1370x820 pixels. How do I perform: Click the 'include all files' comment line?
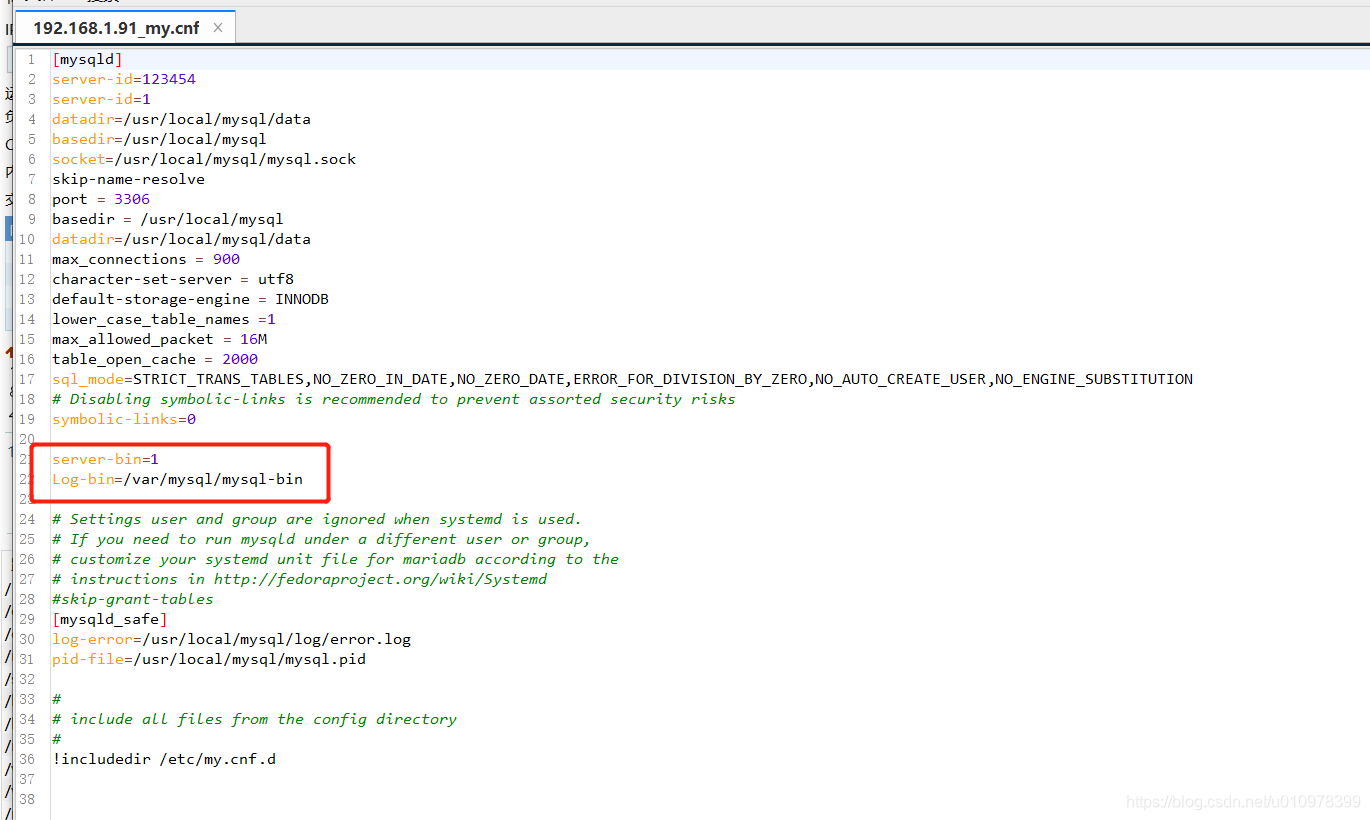pos(254,719)
